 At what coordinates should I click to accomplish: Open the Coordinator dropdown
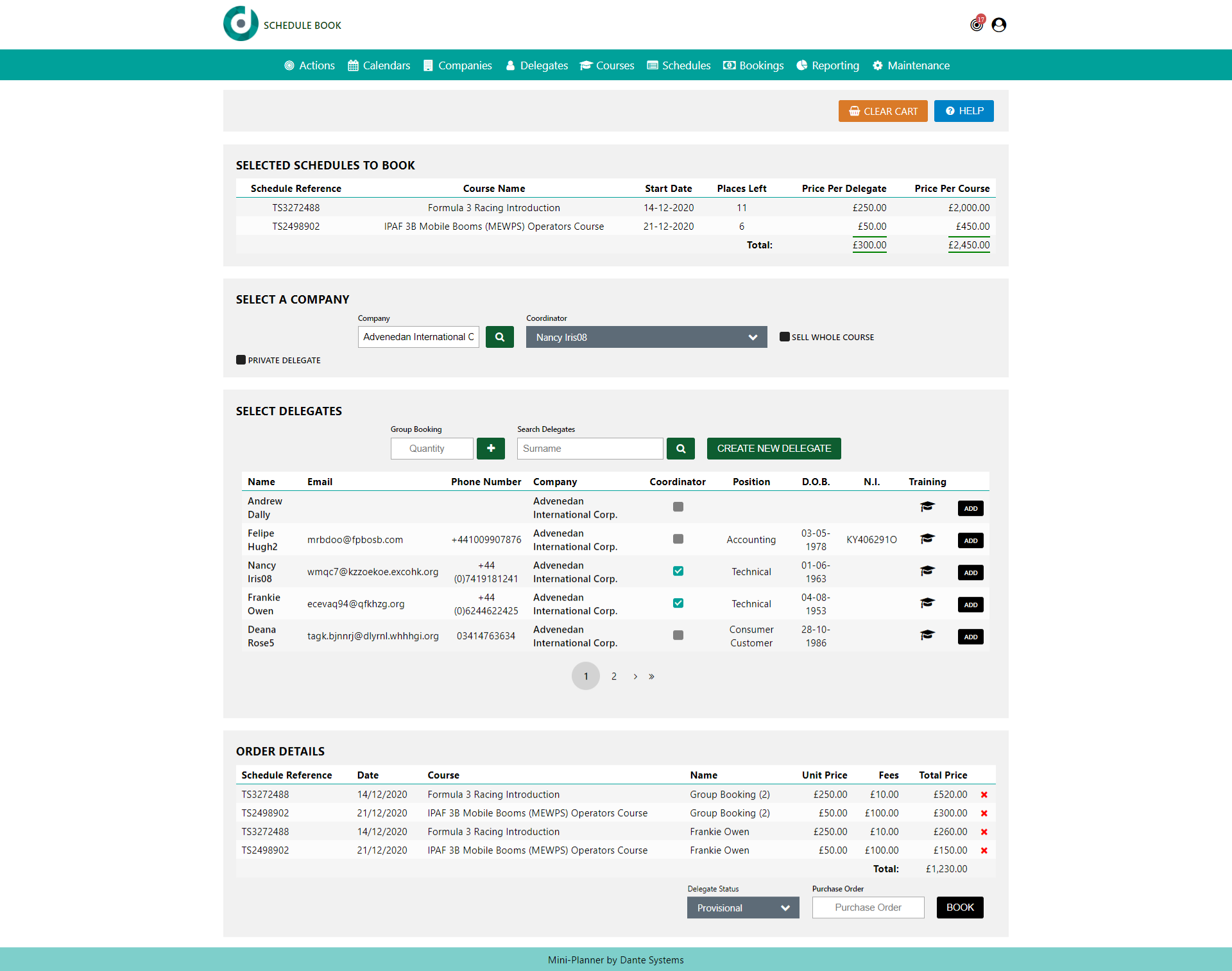(x=646, y=336)
